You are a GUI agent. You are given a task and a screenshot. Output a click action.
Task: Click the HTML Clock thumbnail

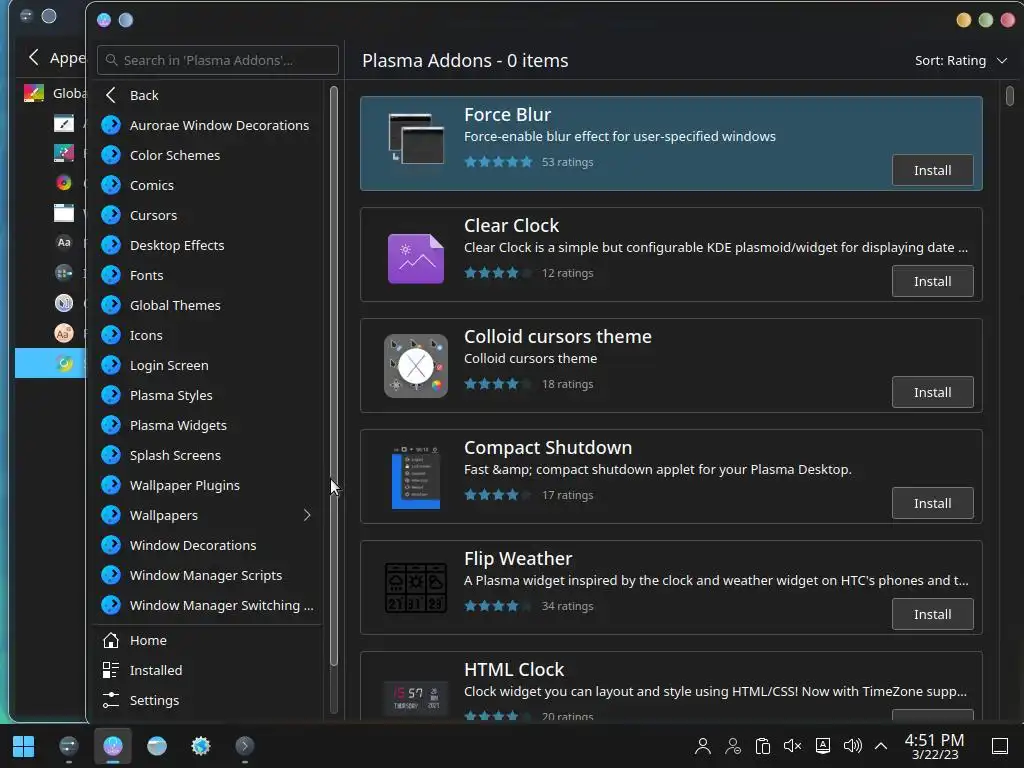coord(416,698)
